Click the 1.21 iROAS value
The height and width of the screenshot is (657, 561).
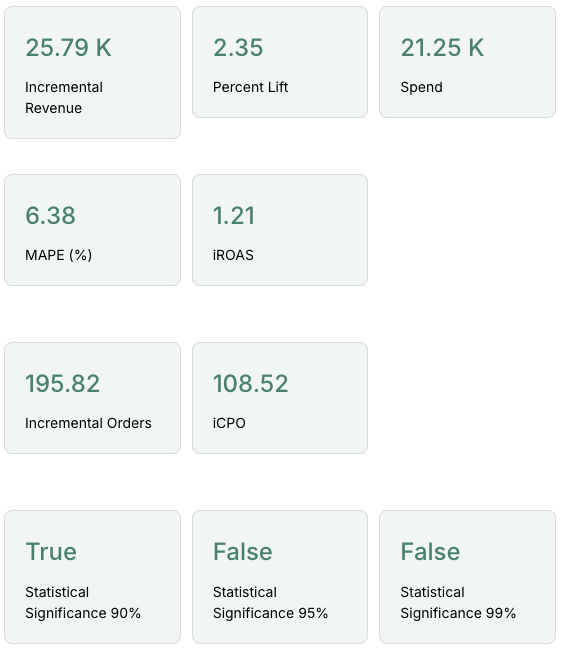point(234,216)
